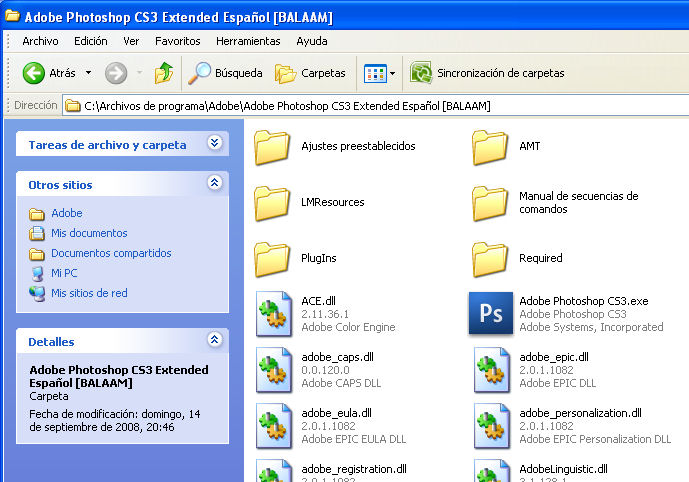The image size is (689, 482).
Task: Select the ACE.dll file icon
Action: pos(274,314)
